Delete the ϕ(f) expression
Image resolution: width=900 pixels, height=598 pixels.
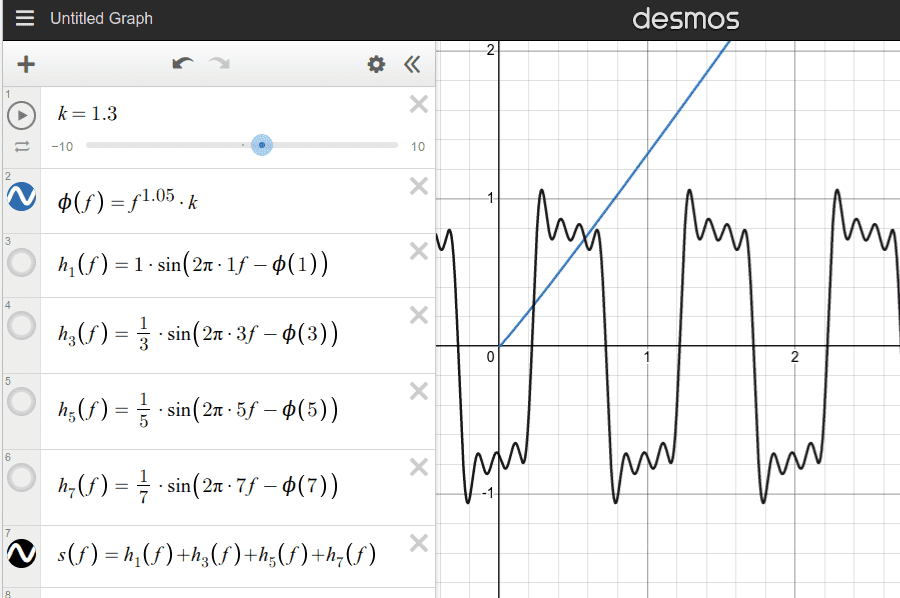419,187
